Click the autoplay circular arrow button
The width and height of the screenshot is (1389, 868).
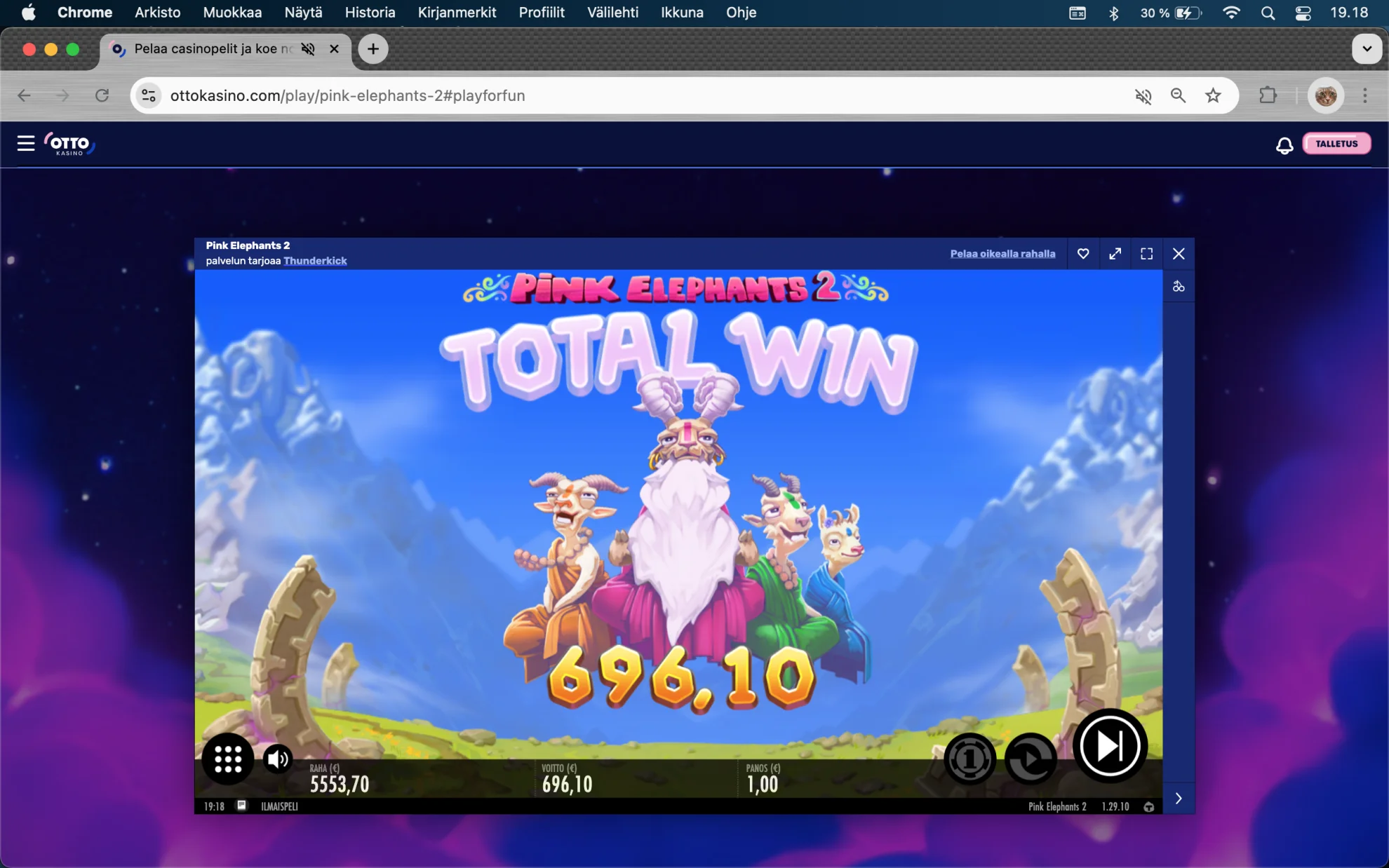pyautogui.click(x=1031, y=759)
